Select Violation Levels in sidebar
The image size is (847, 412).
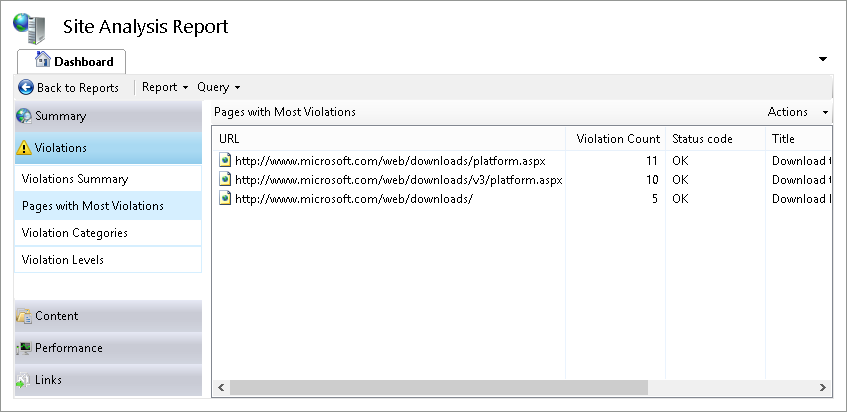[63, 260]
